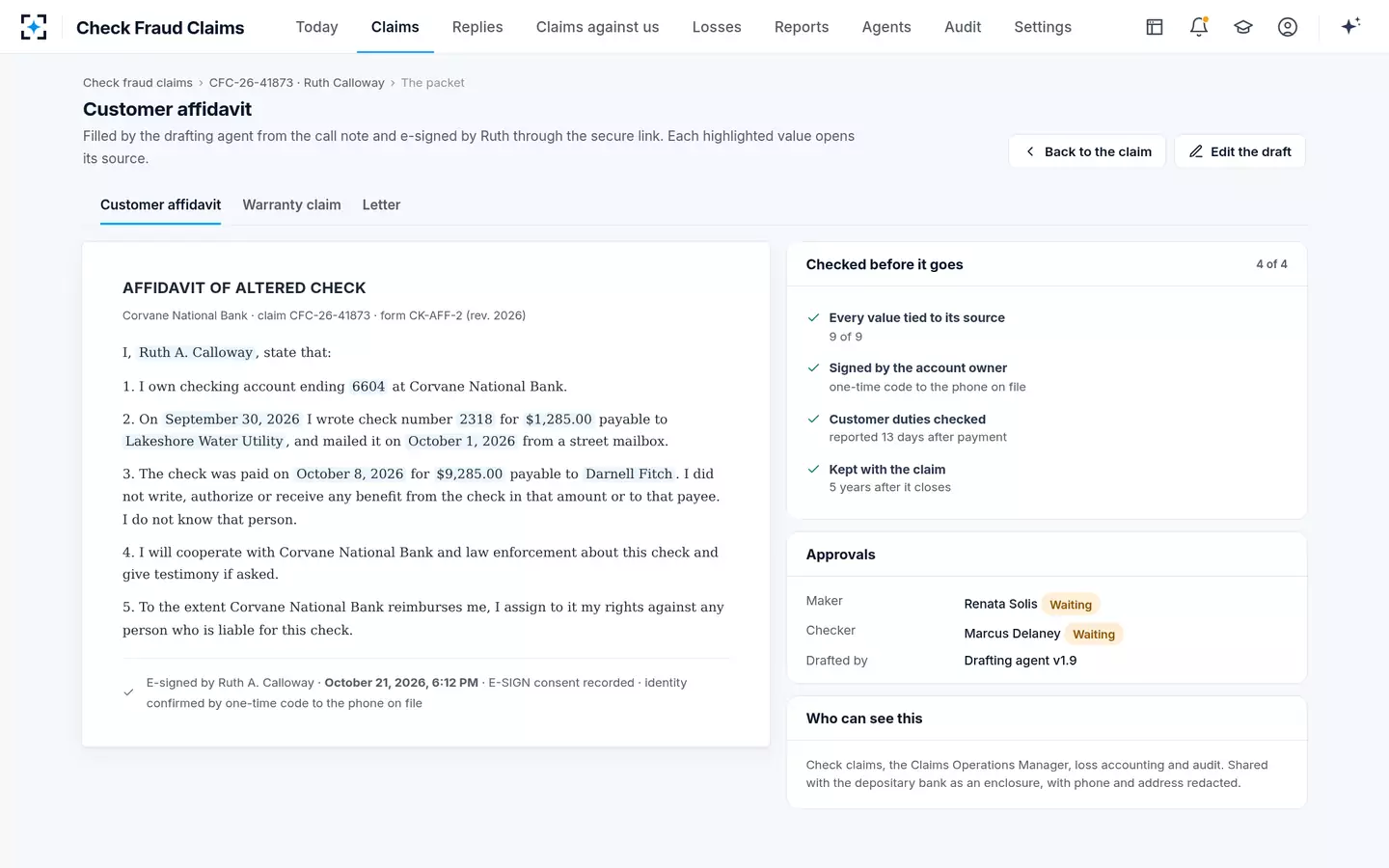Open source for $9,285.00 amount
Screen dimensions: 1389x868
(470, 475)
